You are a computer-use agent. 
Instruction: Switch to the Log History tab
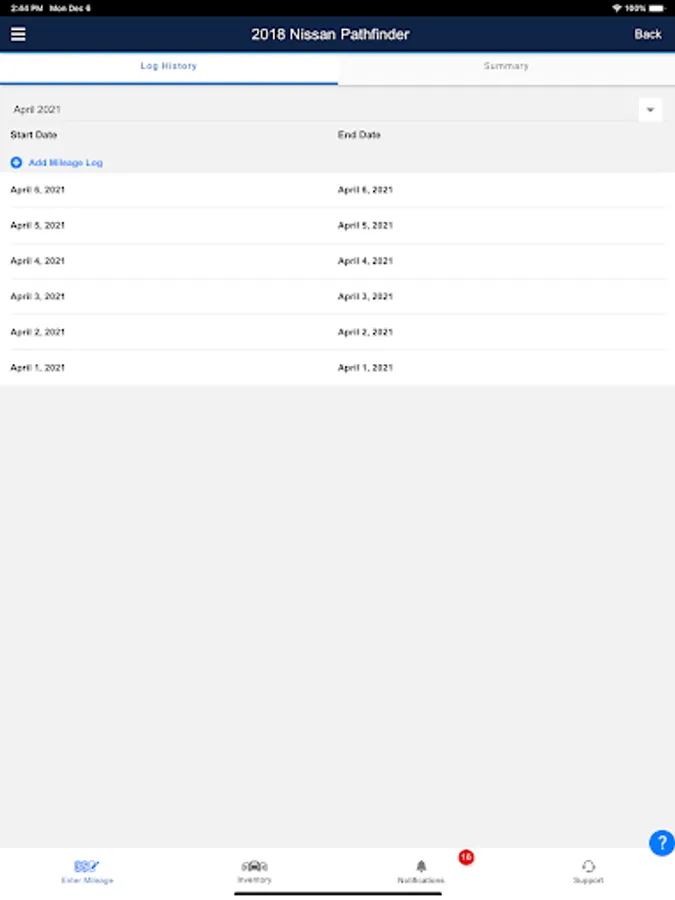pyautogui.click(x=169, y=67)
